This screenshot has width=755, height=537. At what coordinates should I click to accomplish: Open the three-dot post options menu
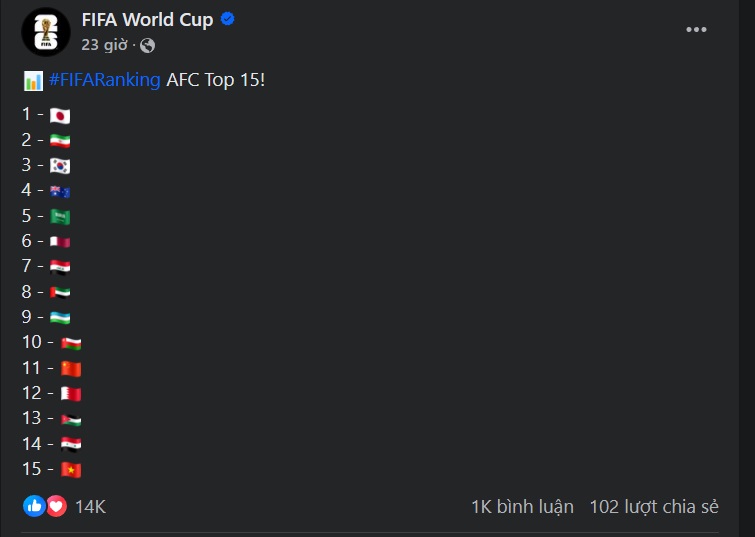tap(696, 30)
